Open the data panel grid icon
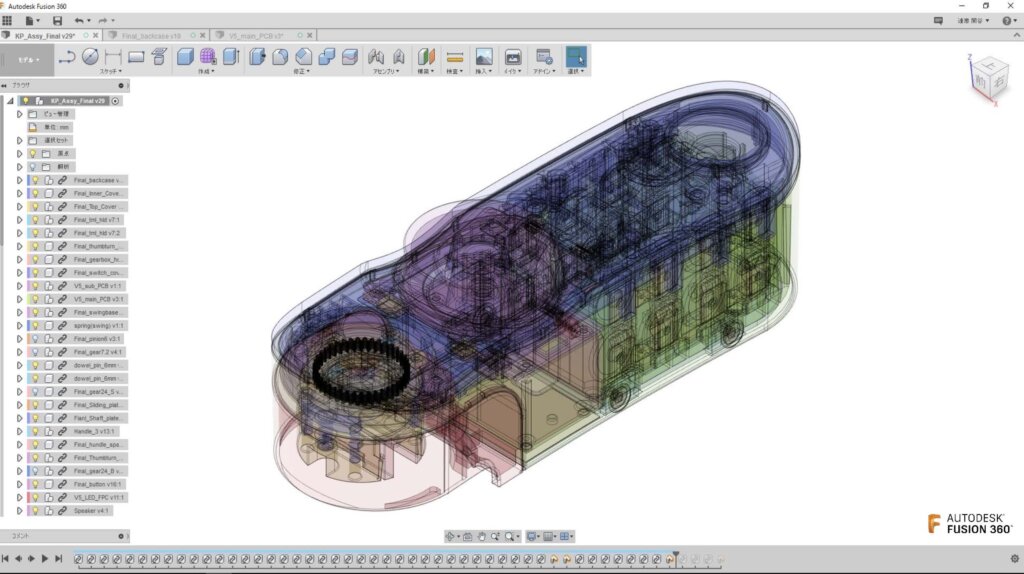This screenshot has height=574, width=1024. tap(7, 20)
